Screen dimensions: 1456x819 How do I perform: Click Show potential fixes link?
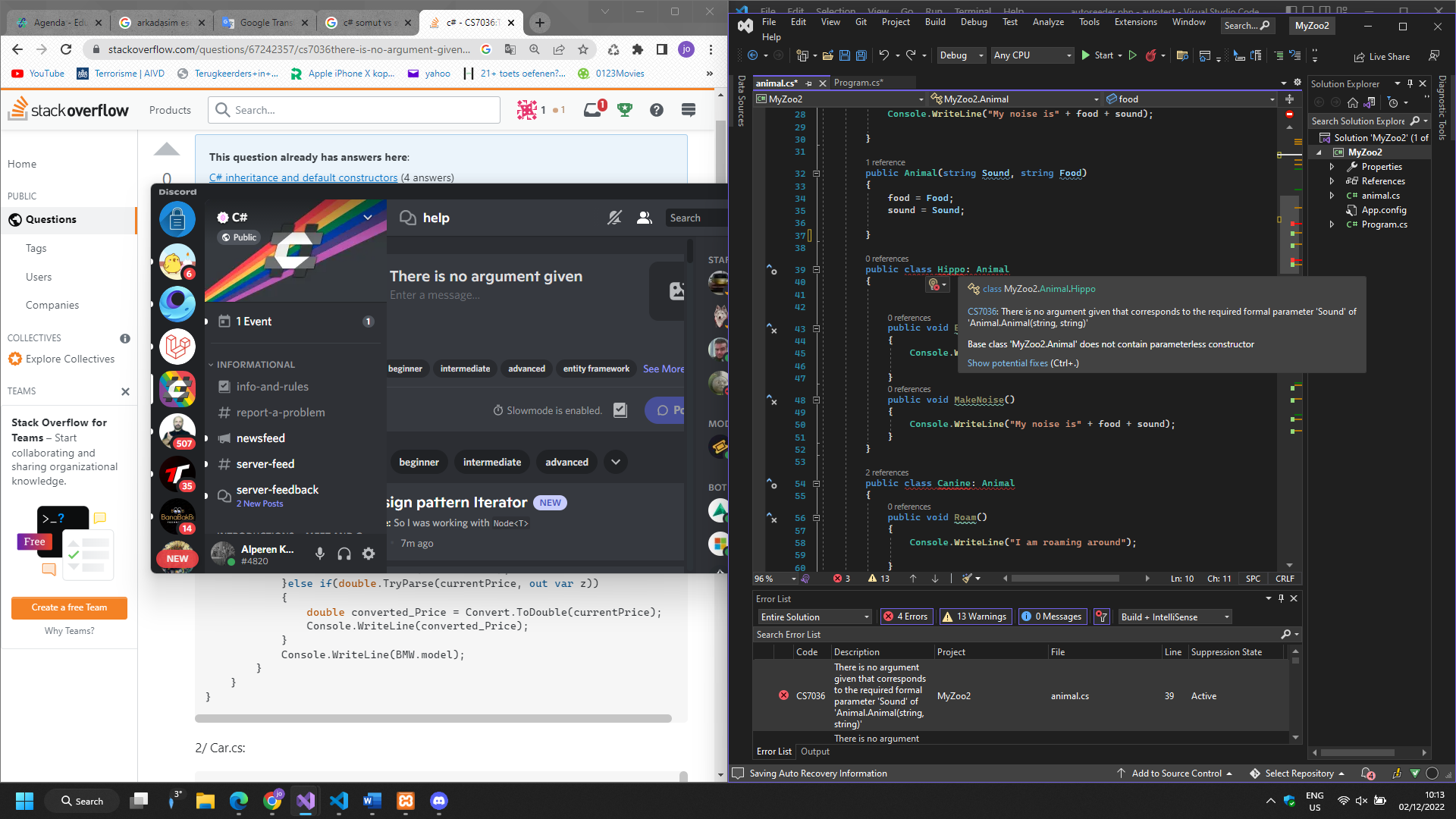pos(1007,363)
